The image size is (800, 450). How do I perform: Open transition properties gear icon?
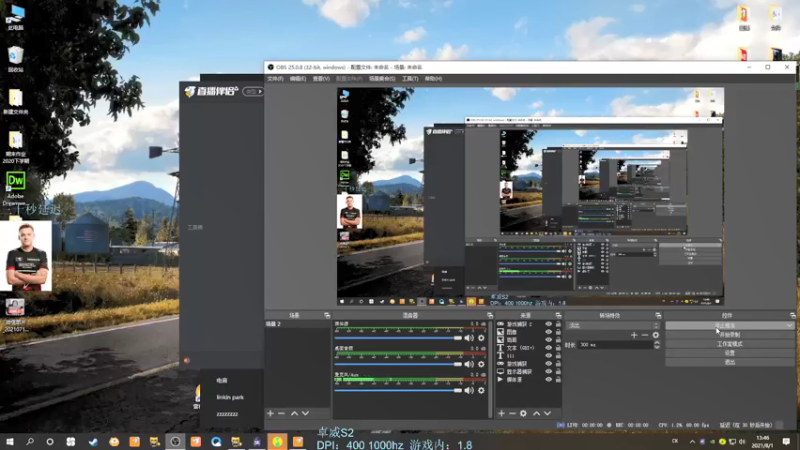(x=656, y=335)
